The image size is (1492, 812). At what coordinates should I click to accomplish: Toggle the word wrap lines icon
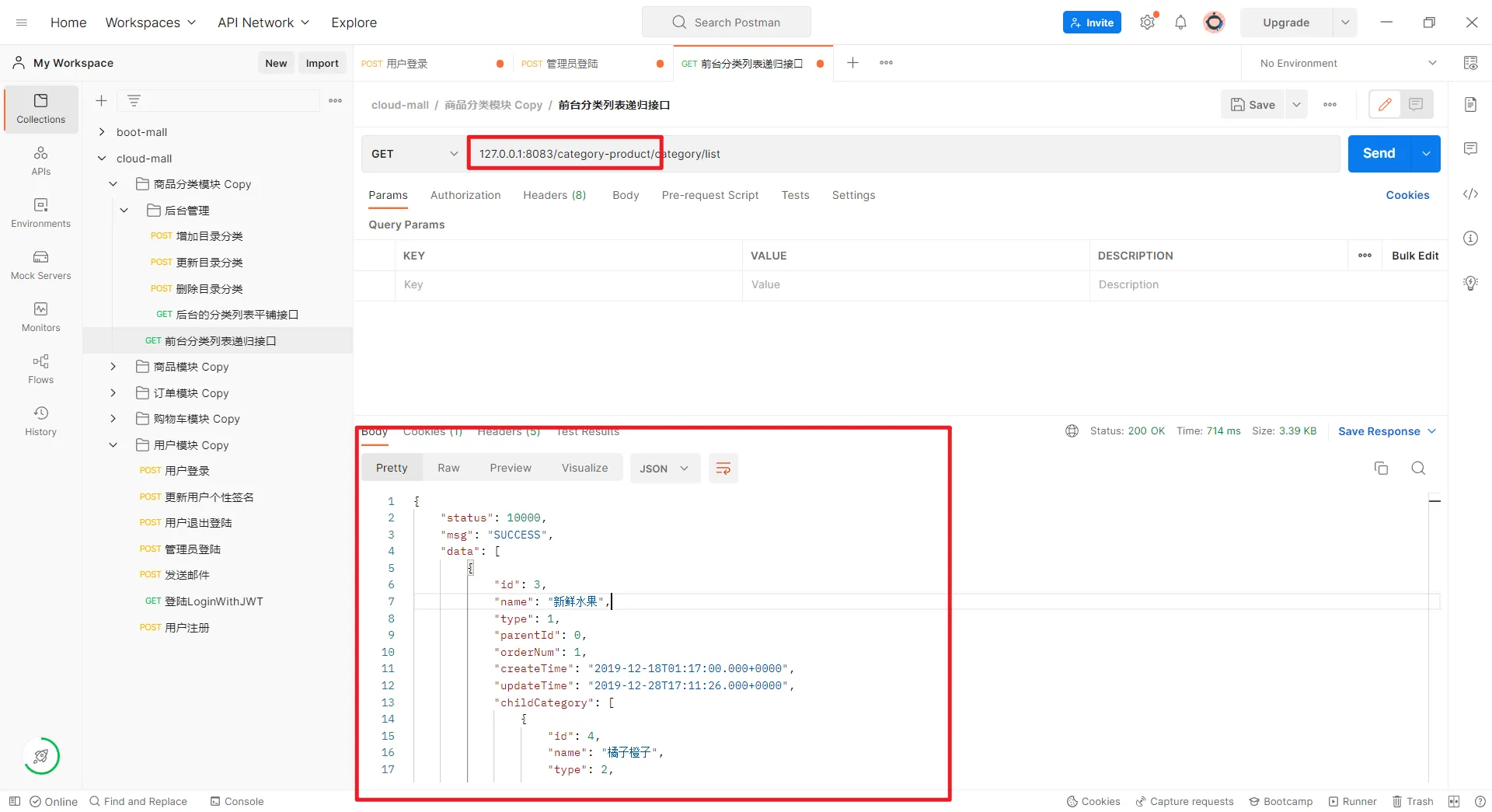(x=723, y=469)
